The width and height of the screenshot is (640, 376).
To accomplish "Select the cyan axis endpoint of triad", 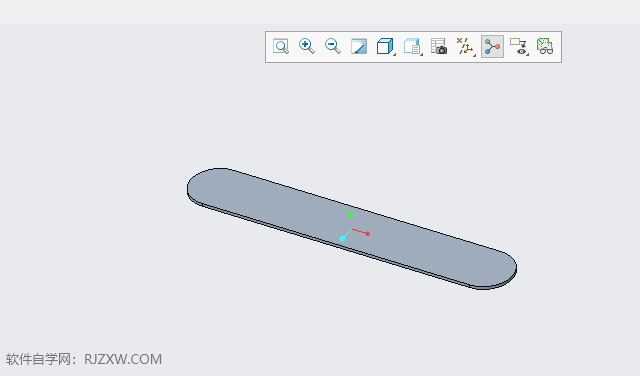I will [x=342, y=239].
